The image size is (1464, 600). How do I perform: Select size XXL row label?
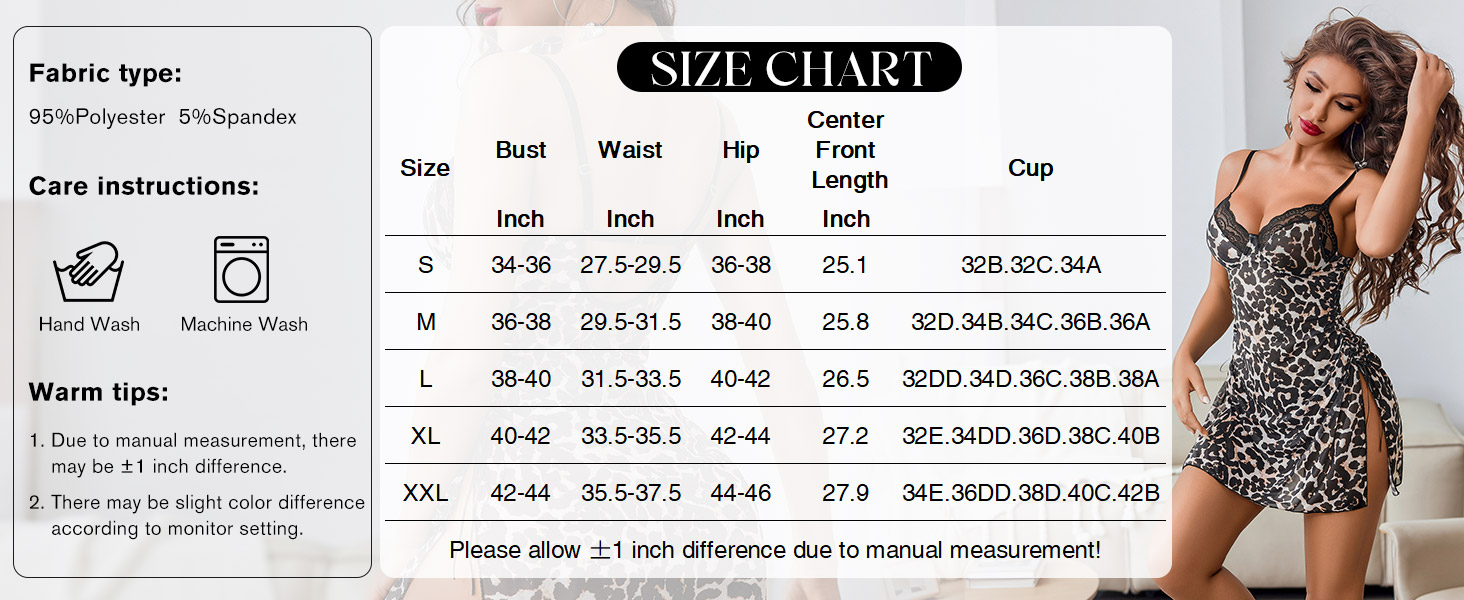pyautogui.click(x=426, y=493)
